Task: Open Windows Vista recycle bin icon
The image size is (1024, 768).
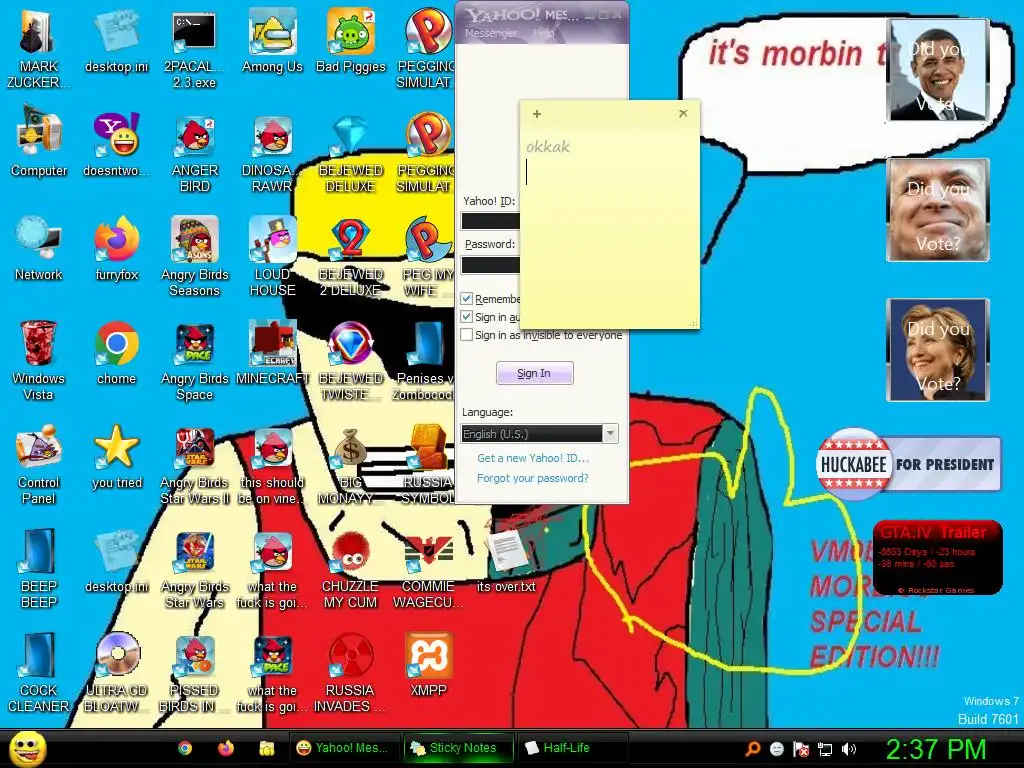Action: [x=38, y=360]
